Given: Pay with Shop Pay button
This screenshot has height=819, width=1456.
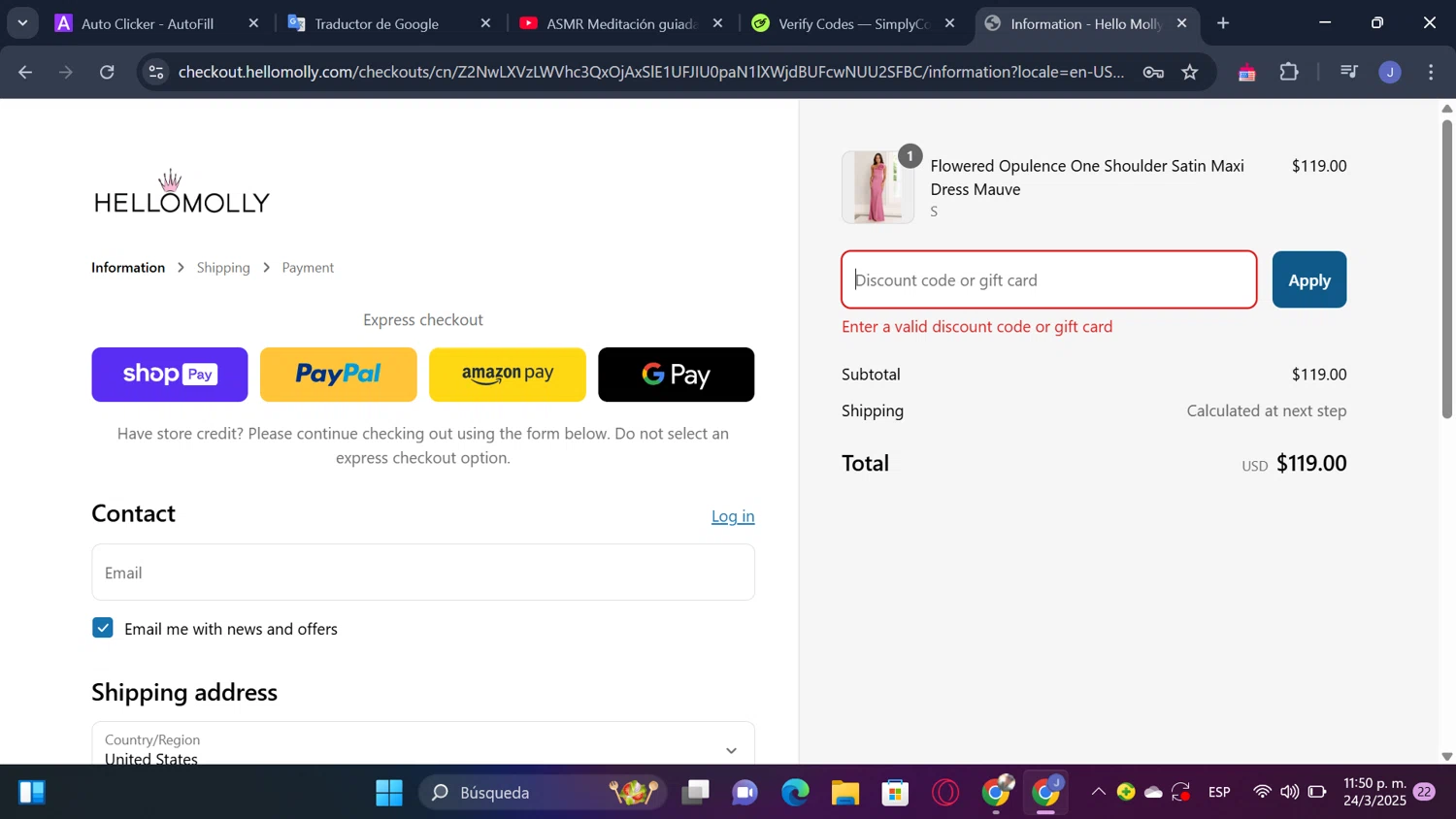Looking at the screenshot, I should coord(170,375).
